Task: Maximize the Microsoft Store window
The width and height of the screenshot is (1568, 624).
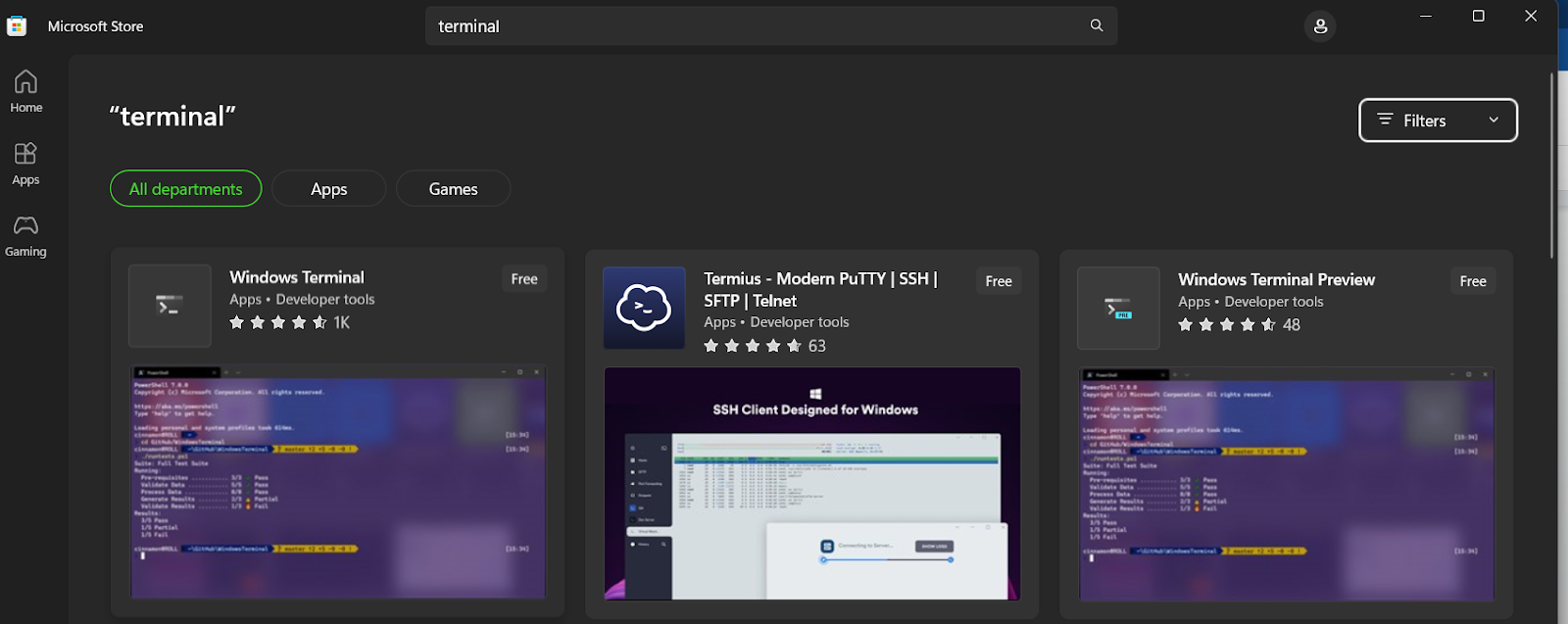Action: tap(1478, 17)
